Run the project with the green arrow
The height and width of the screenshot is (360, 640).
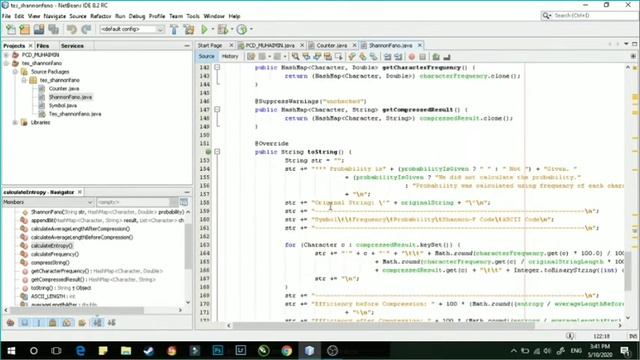click(x=204, y=29)
